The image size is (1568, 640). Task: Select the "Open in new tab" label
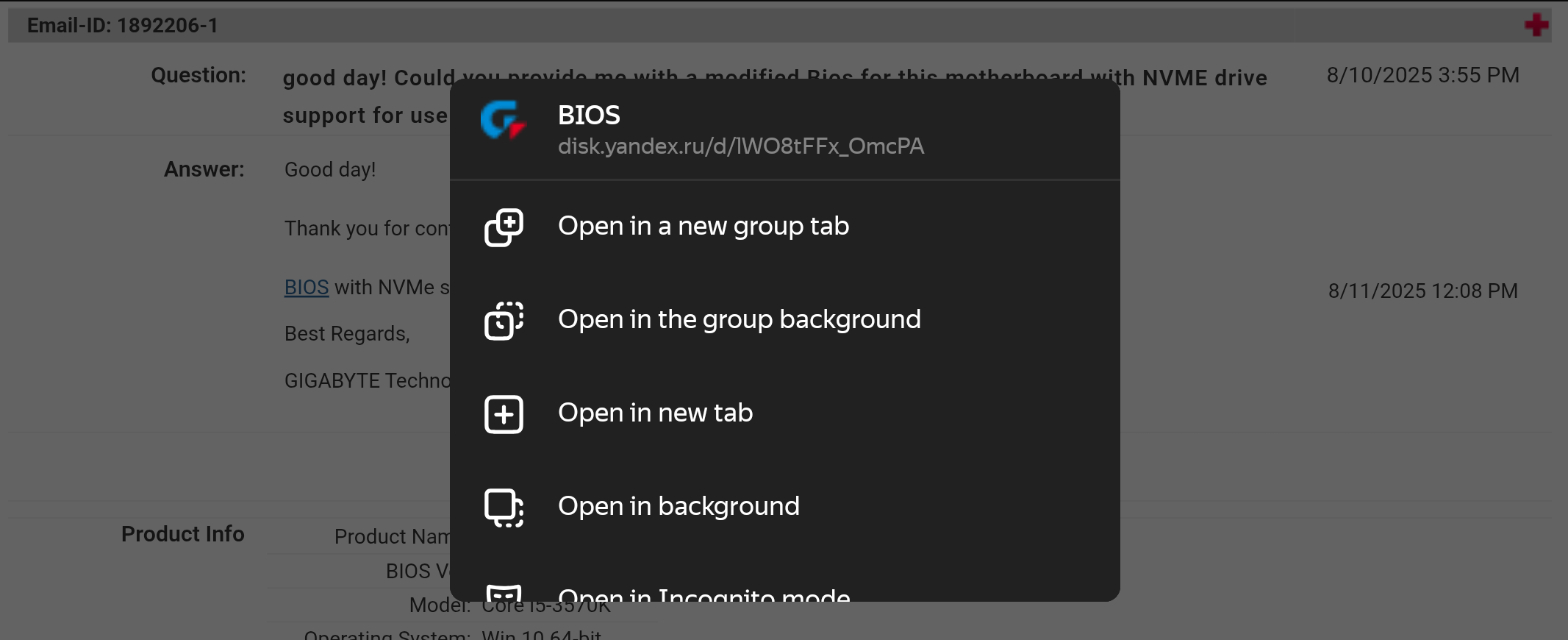(x=655, y=413)
